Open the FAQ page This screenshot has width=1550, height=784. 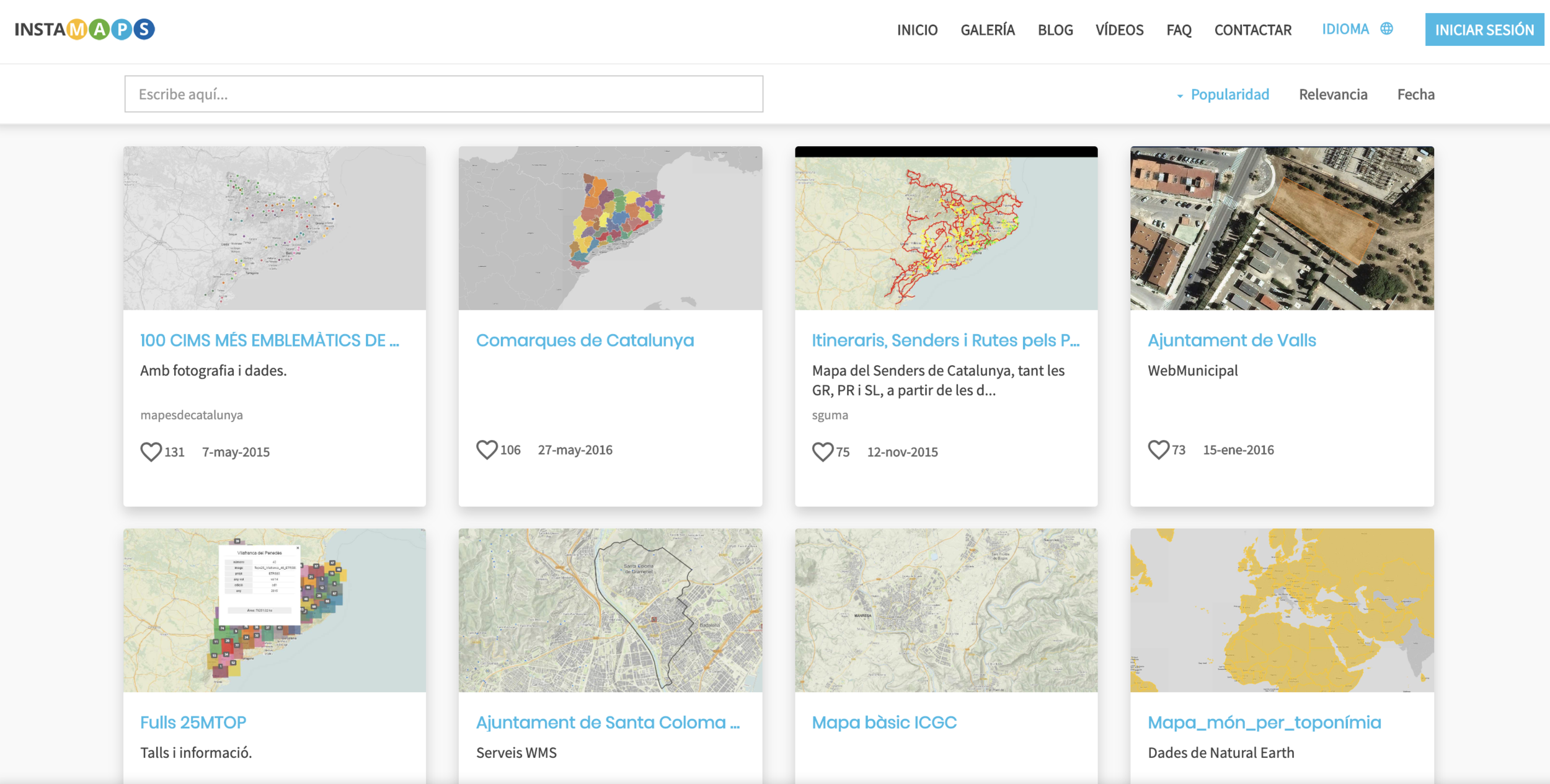coord(1179,30)
